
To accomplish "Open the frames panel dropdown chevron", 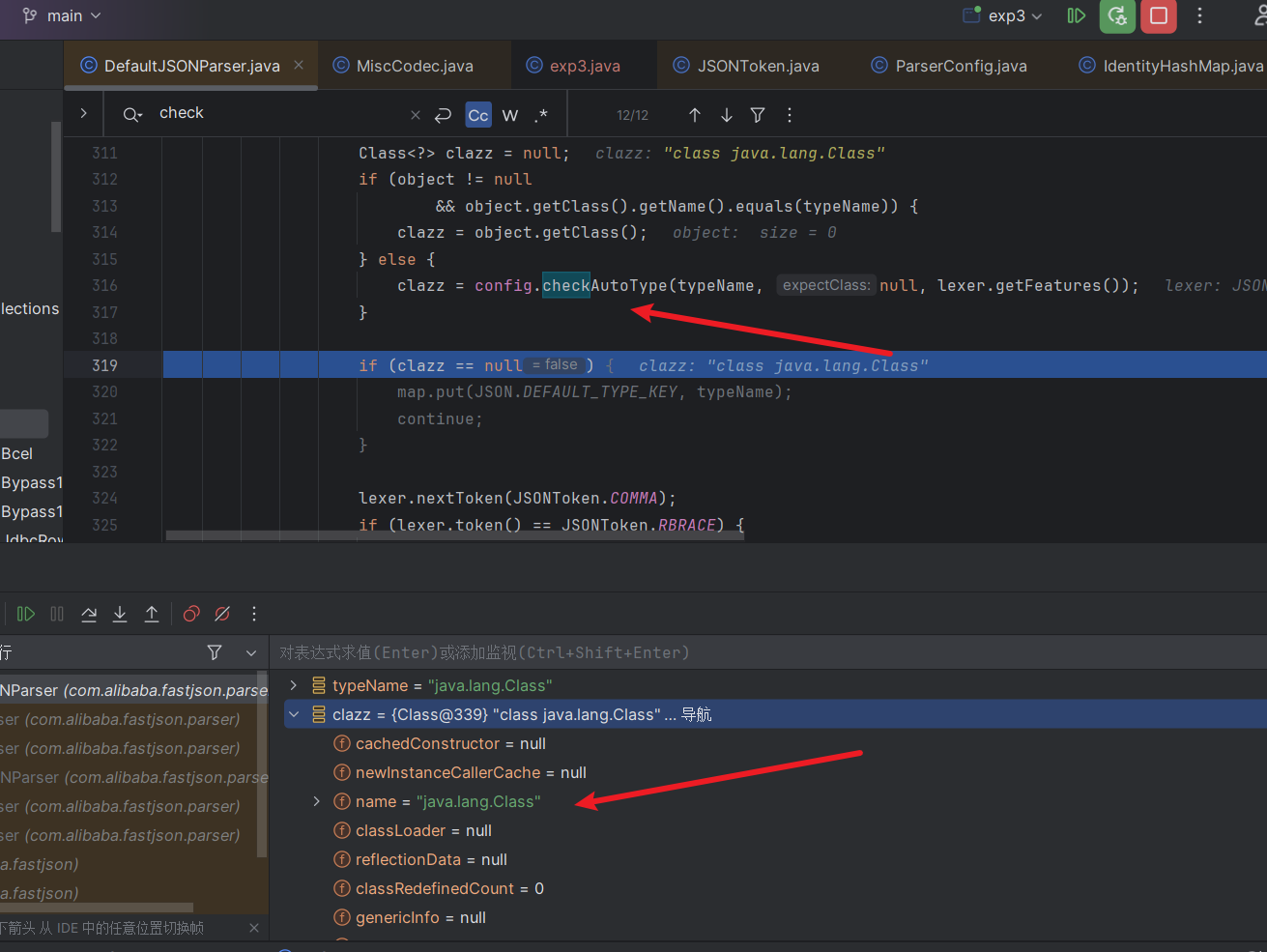I will pos(251,653).
